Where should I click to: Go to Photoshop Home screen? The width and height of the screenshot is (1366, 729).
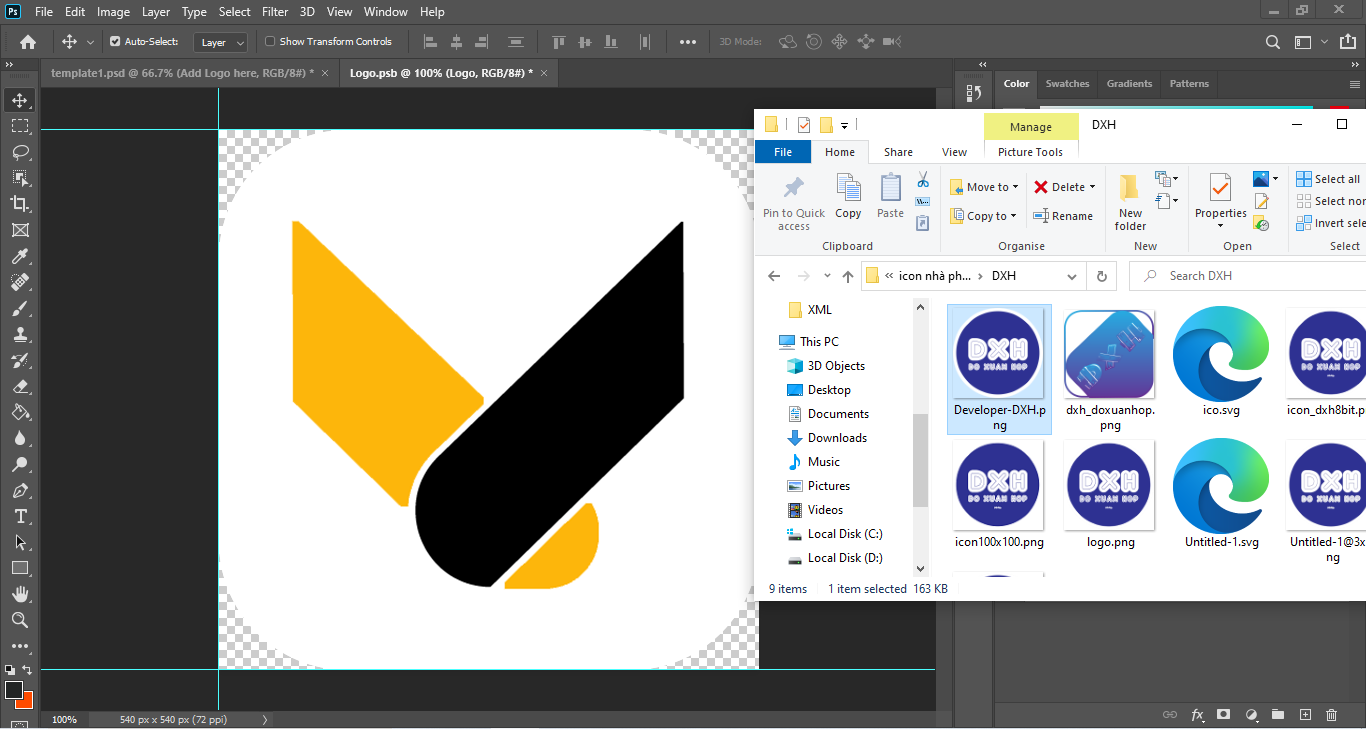28,42
